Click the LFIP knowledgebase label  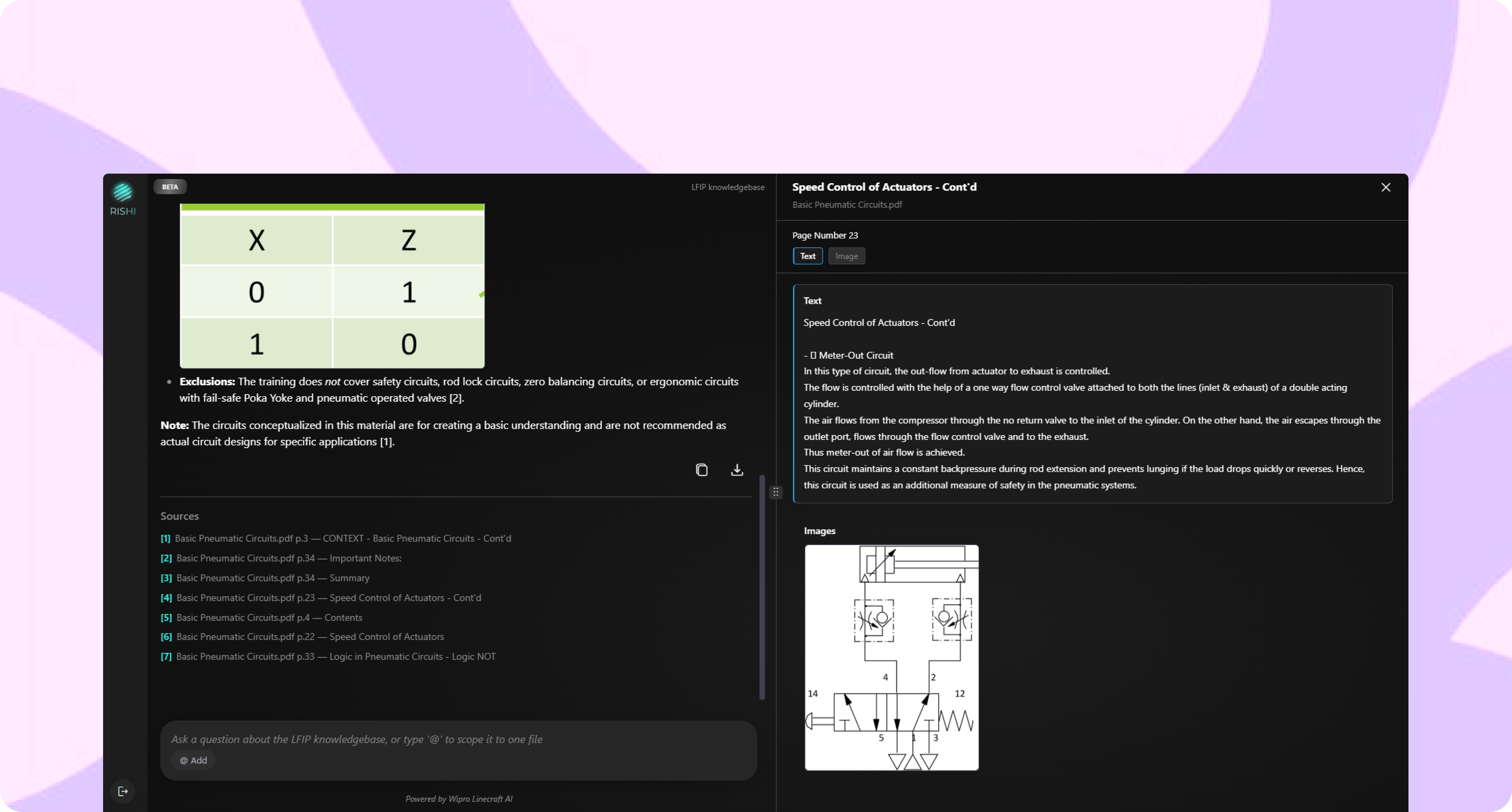point(728,187)
